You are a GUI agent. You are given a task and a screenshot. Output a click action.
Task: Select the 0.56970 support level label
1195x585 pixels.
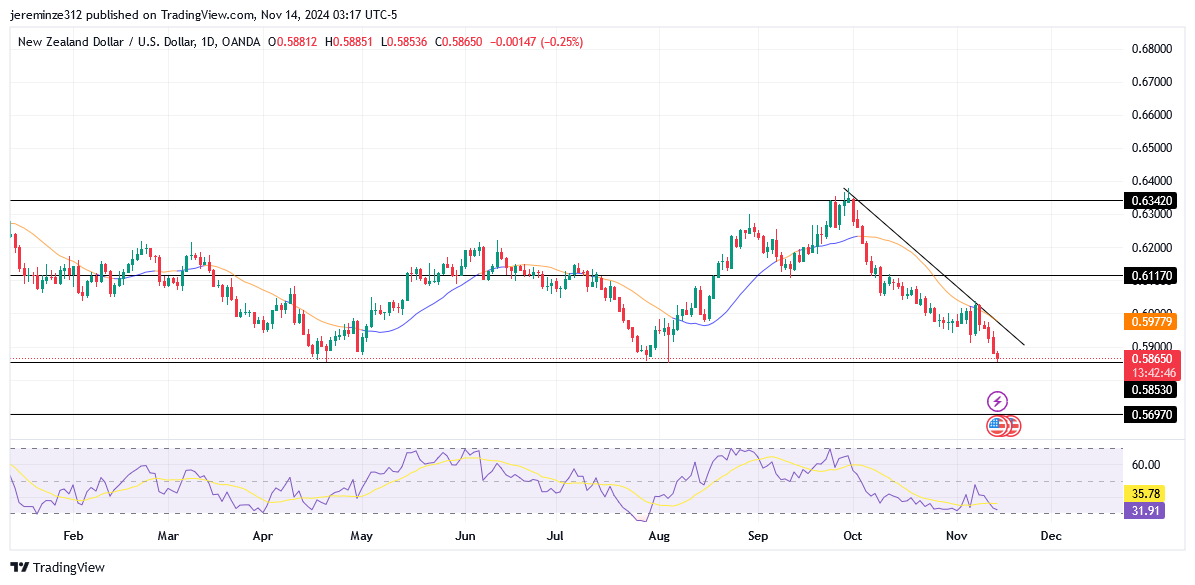coord(1149,414)
